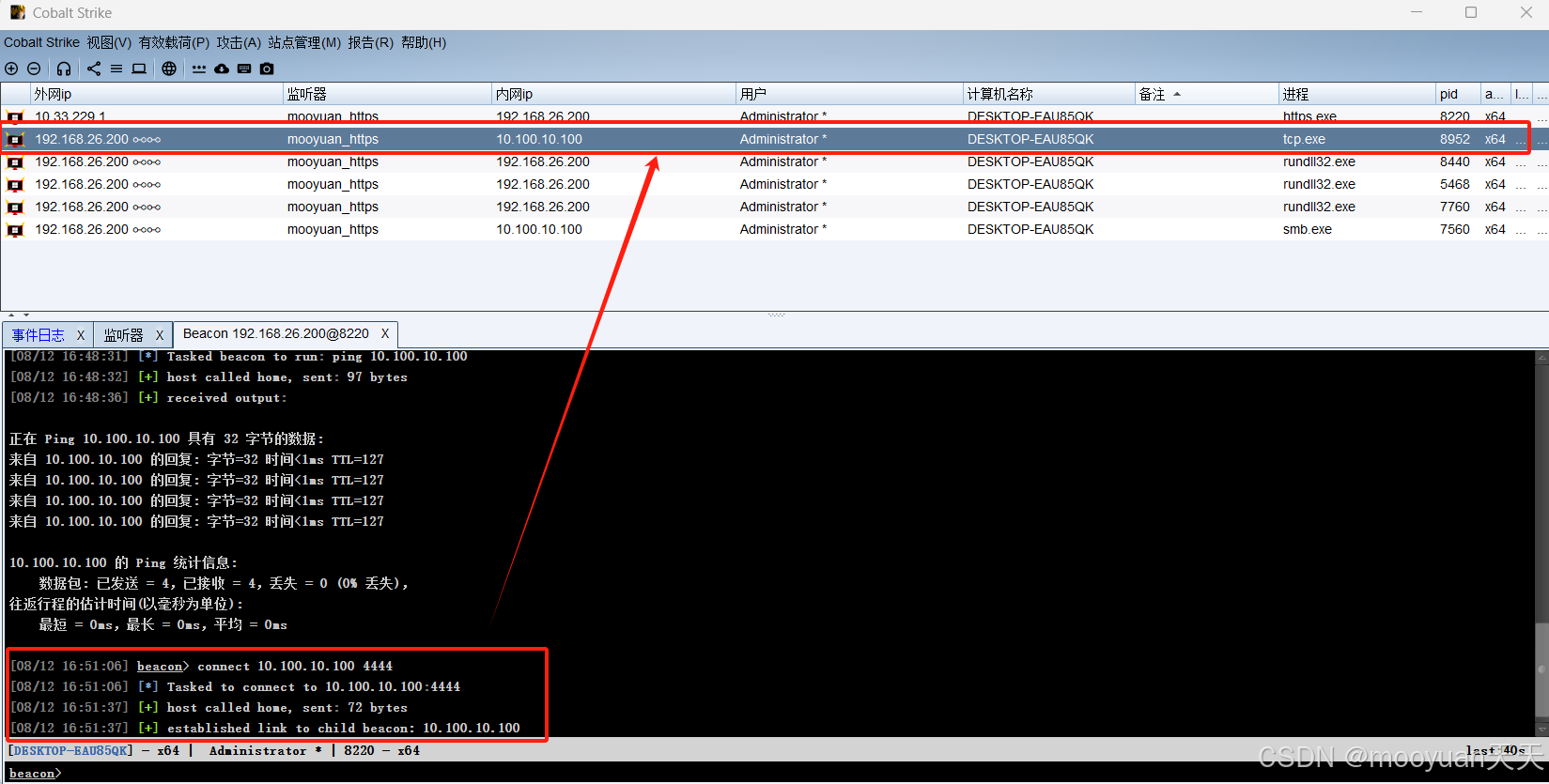This screenshot has height=784, width=1549.
Task: Open the 攻击(A) menu
Action: (239, 42)
